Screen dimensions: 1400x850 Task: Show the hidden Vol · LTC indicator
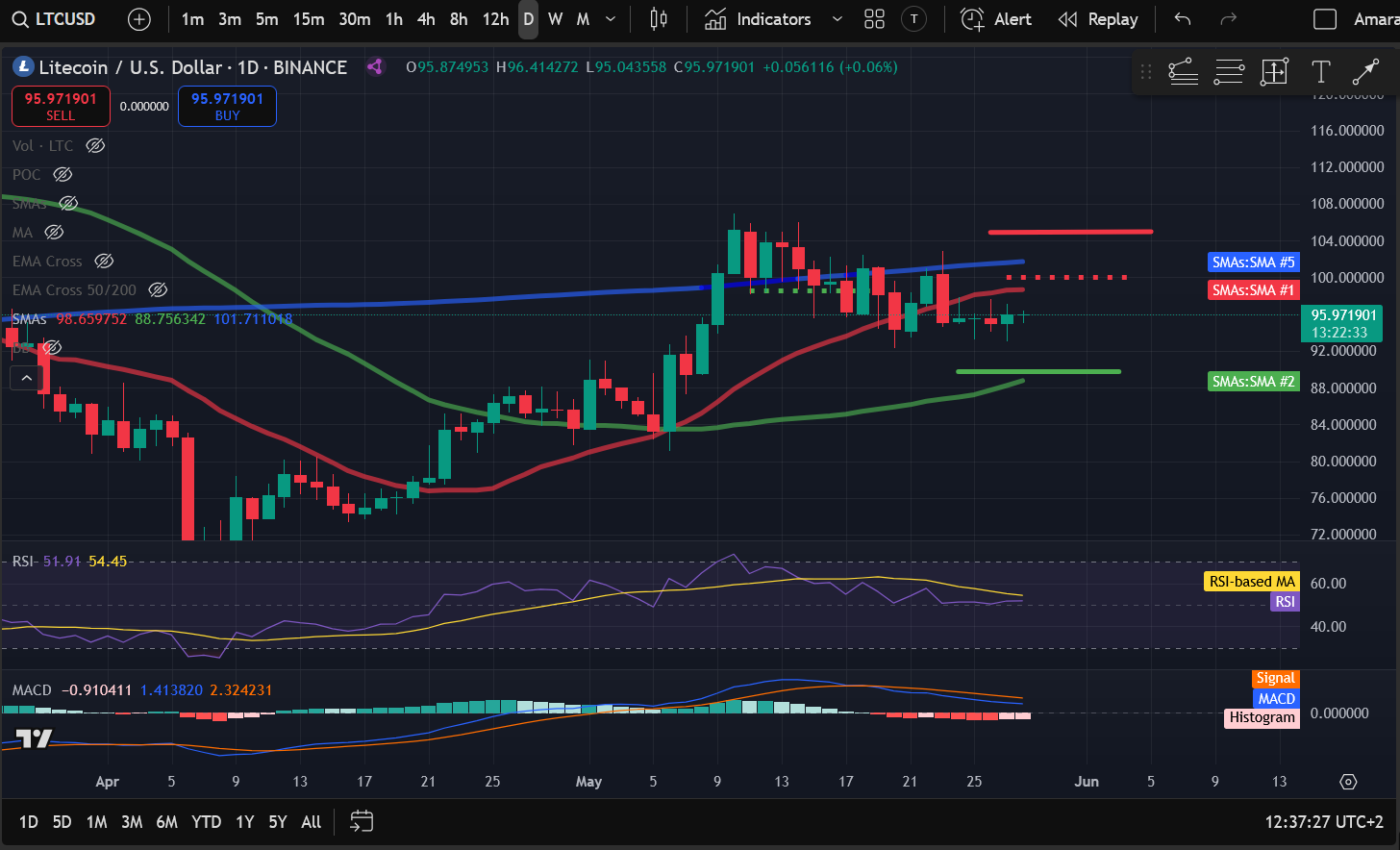click(95, 145)
